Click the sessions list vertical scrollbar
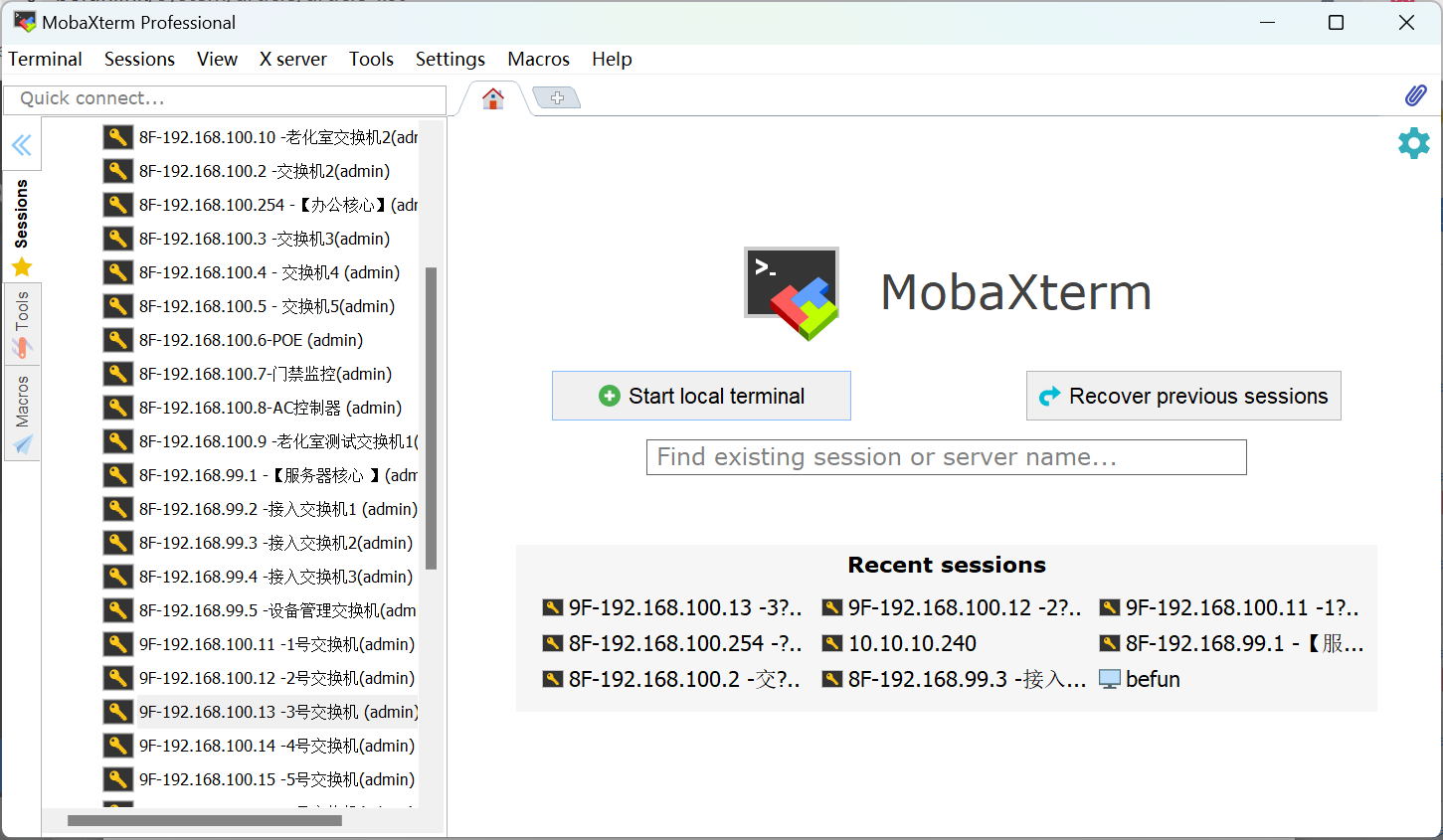 (432, 418)
